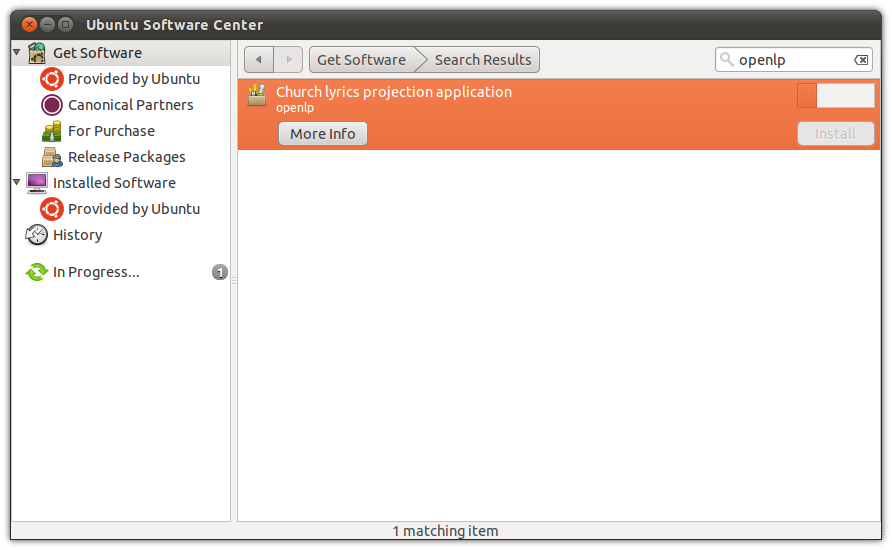
Task: Click the openlp package name under the title
Action: [x=295, y=107]
